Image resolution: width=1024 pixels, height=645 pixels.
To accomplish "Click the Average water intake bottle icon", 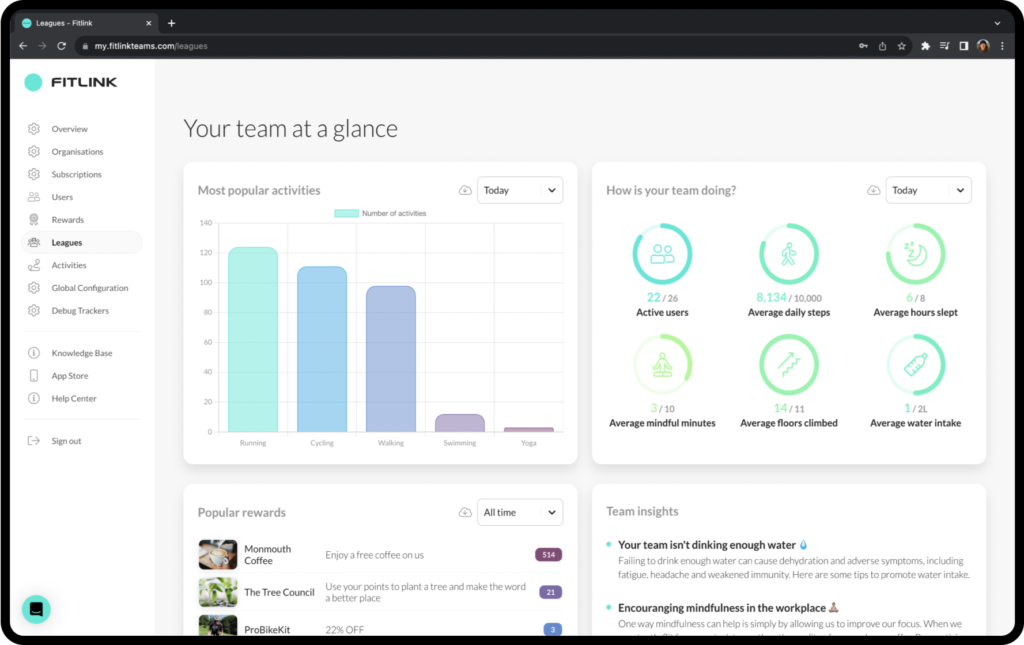I will tap(915, 364).
